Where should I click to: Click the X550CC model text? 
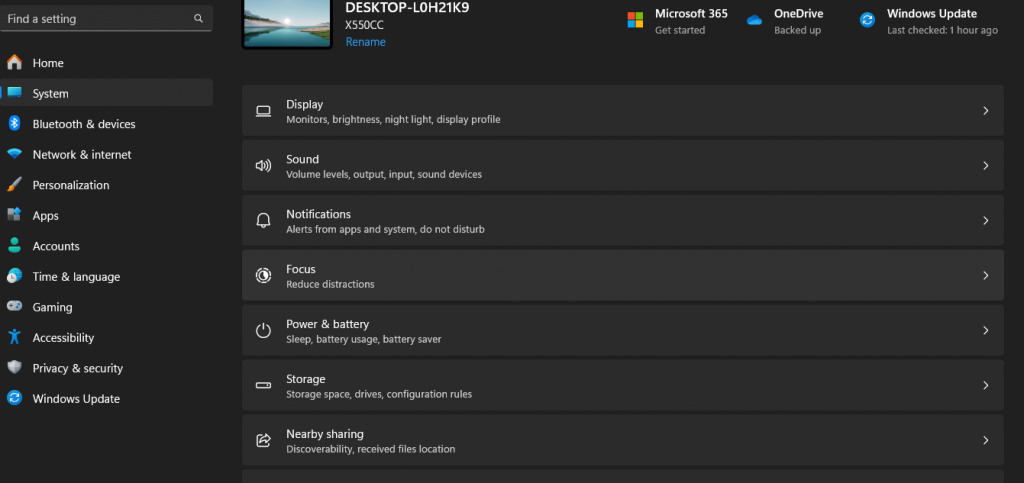coord(364,25)
